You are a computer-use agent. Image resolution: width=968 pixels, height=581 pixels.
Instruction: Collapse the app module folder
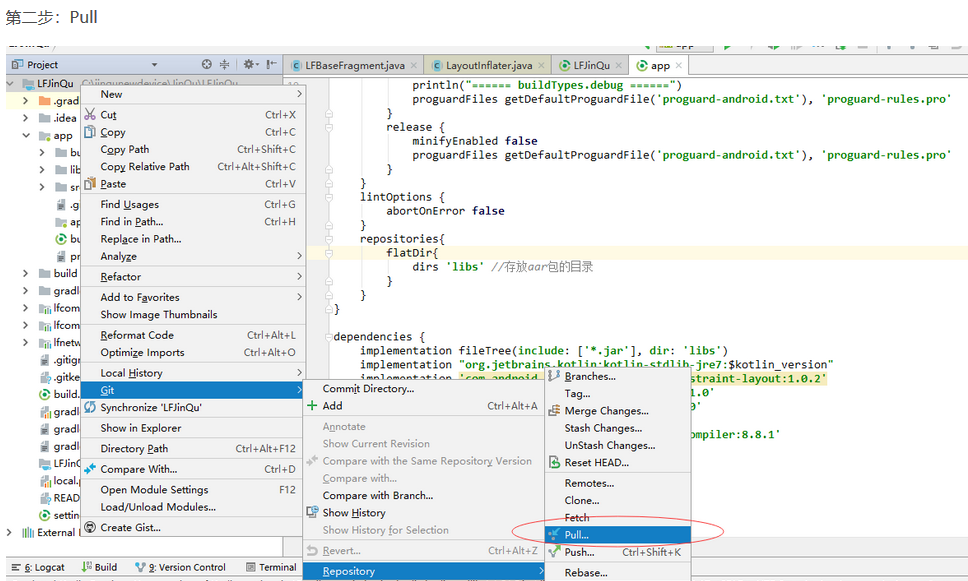pyautogui.click(x=26, y=135)
